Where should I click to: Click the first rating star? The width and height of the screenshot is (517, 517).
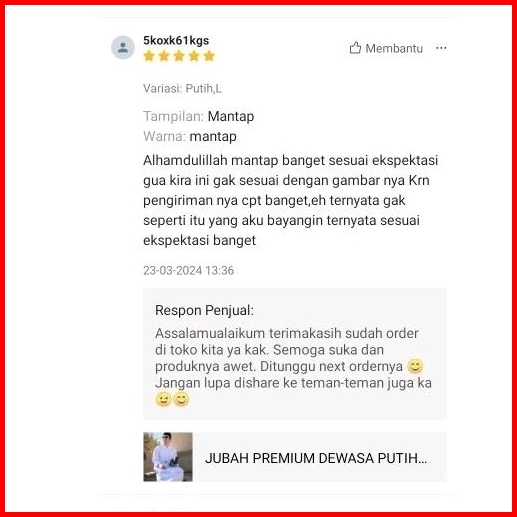[149, 56]
